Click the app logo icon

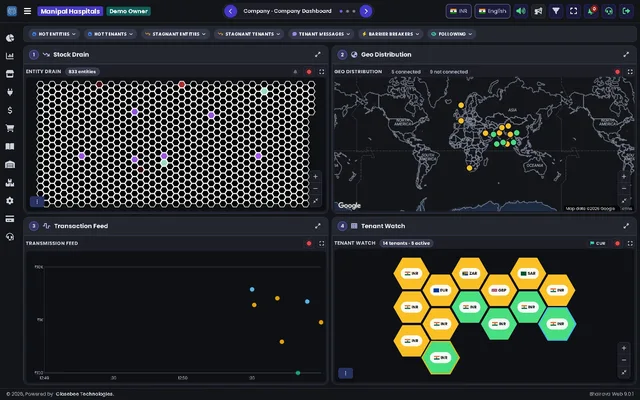[x=12, y=11]
